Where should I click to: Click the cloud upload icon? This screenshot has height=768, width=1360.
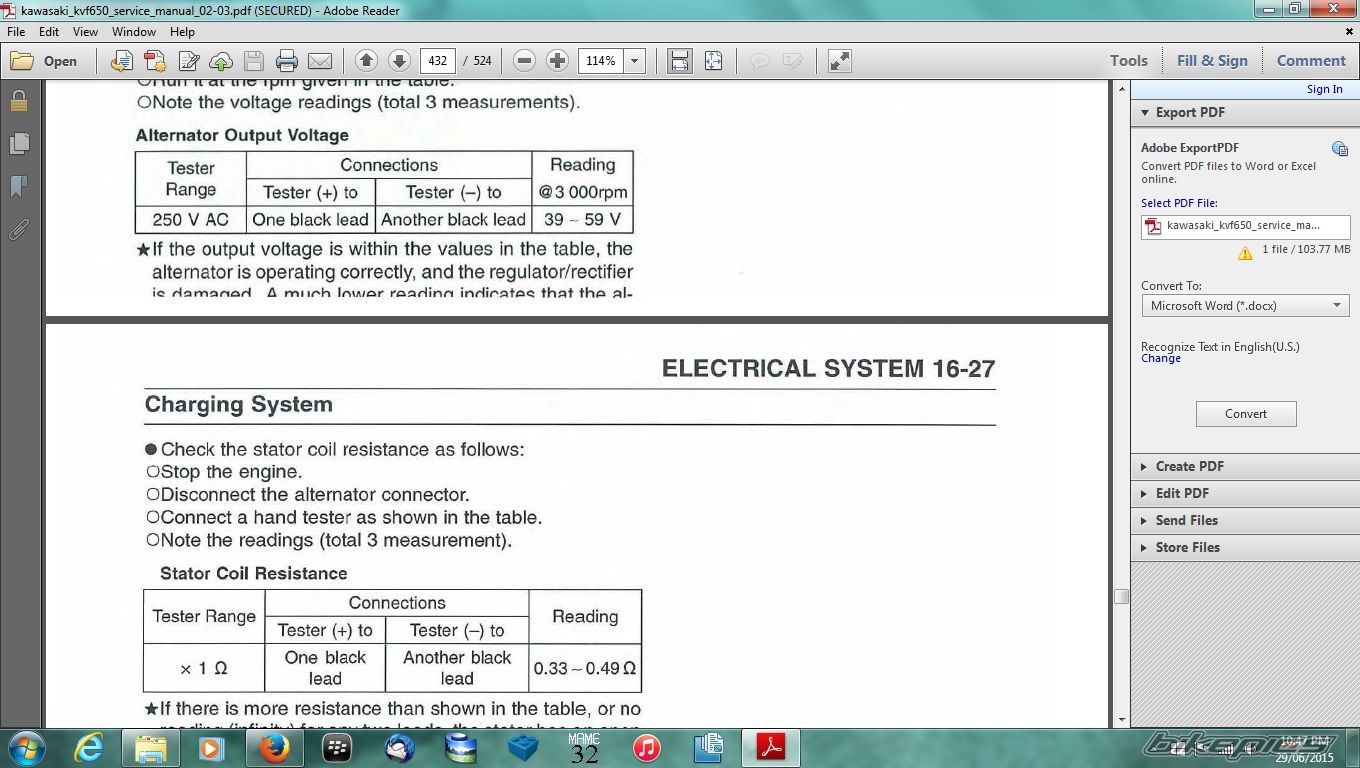(x=221, y=61)
